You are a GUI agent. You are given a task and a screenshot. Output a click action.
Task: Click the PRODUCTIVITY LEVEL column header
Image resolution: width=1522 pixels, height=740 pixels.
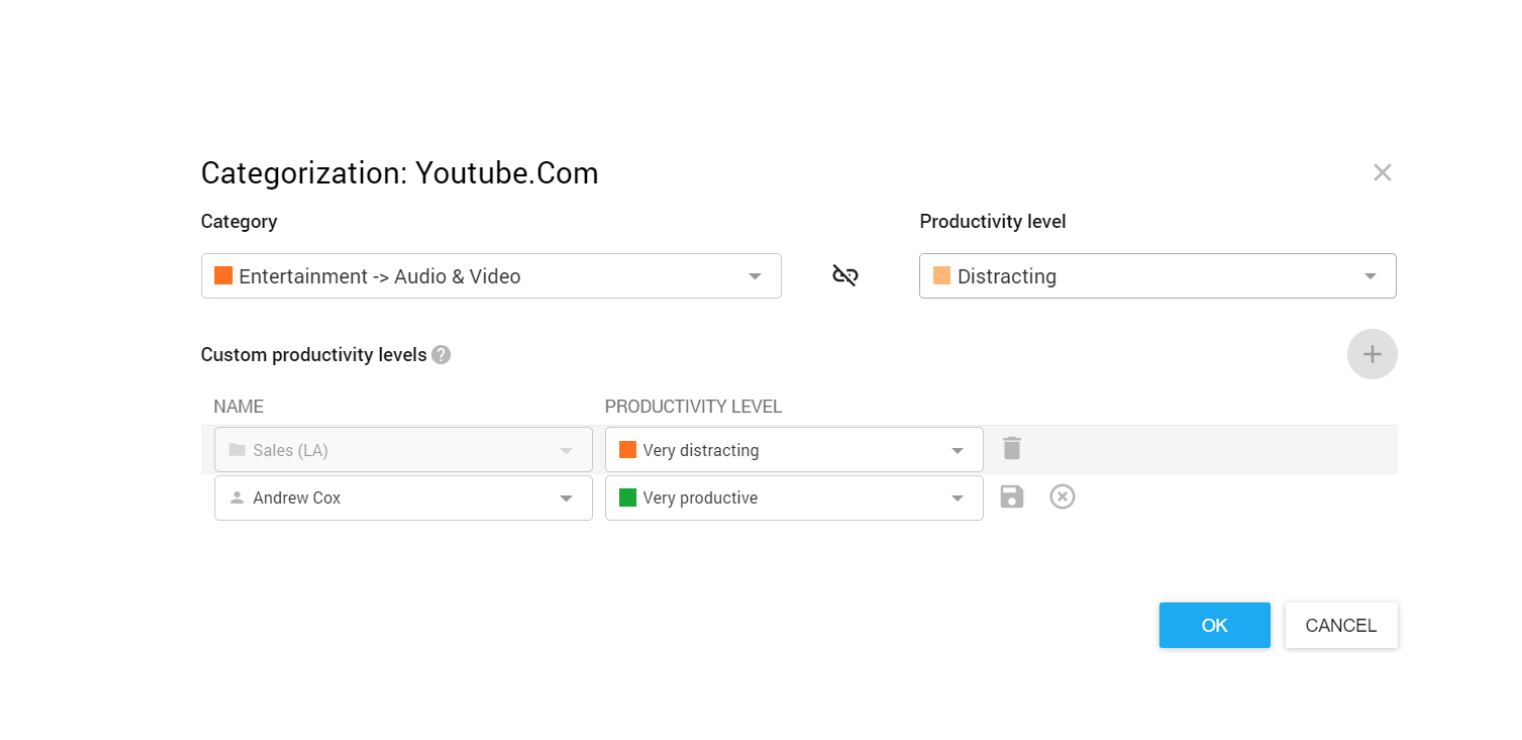(693, 407)
